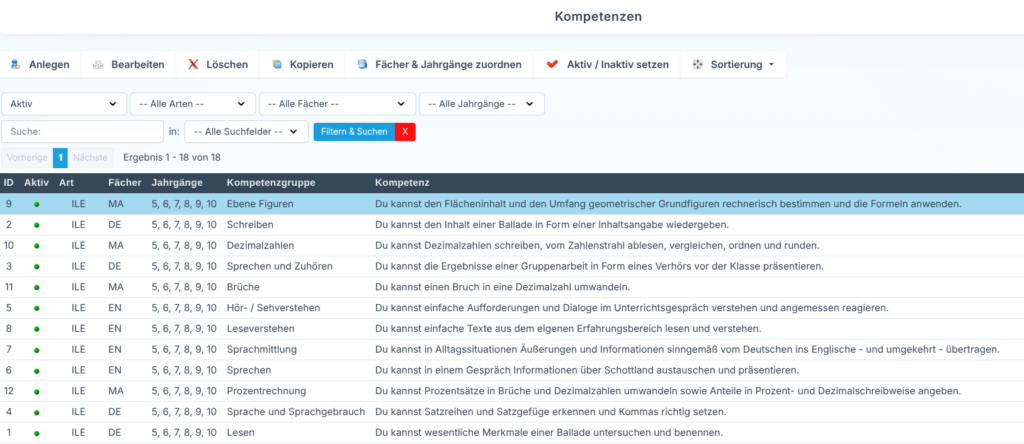Select the Brüche competency group cell
This screenshot has height=444, width=1024.
tap(243, 287)
